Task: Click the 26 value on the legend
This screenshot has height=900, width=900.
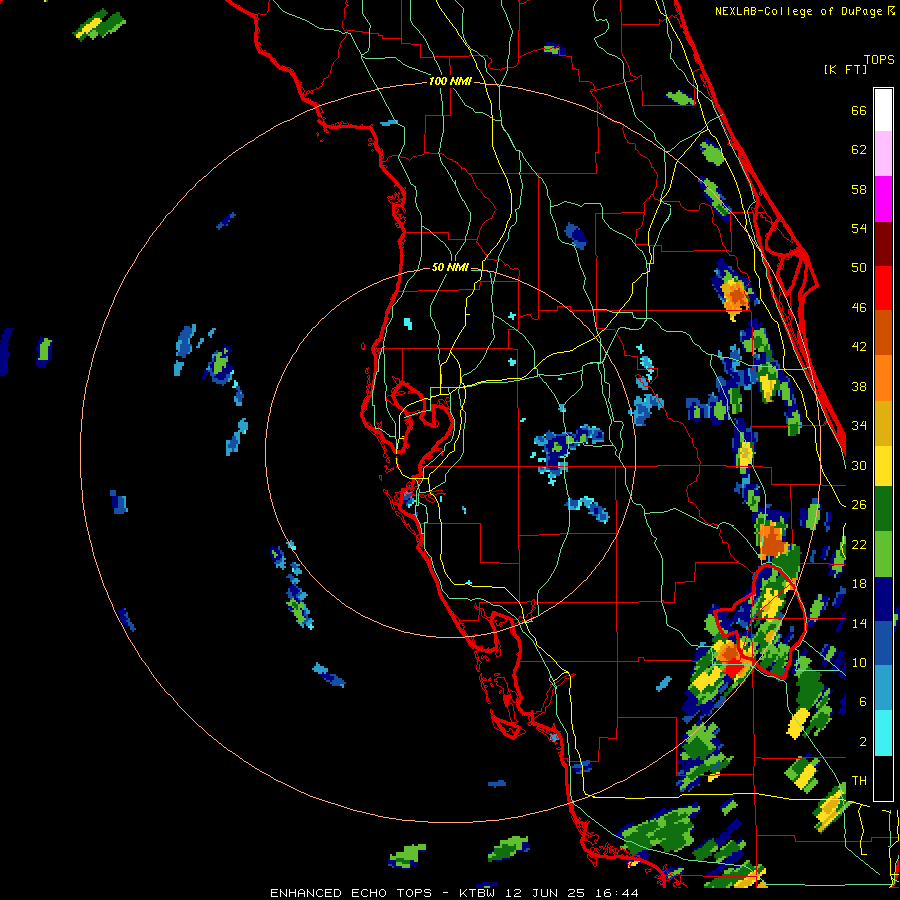Action: pyautogui.click(x=859, y=505)
